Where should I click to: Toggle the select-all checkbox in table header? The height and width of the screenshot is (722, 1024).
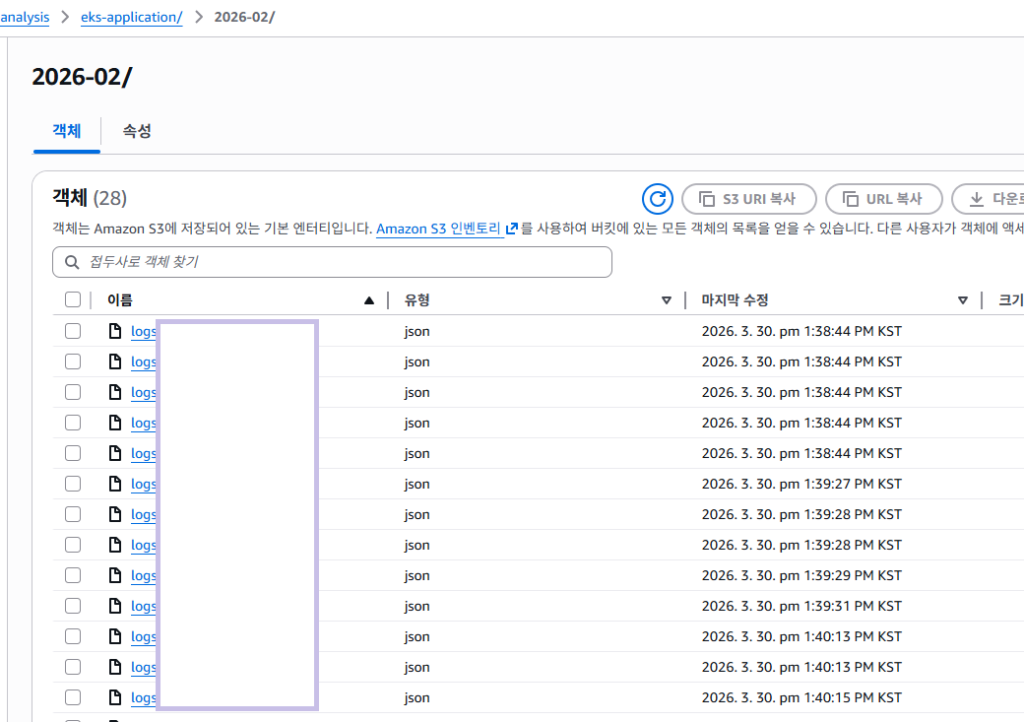coord(72,300)
